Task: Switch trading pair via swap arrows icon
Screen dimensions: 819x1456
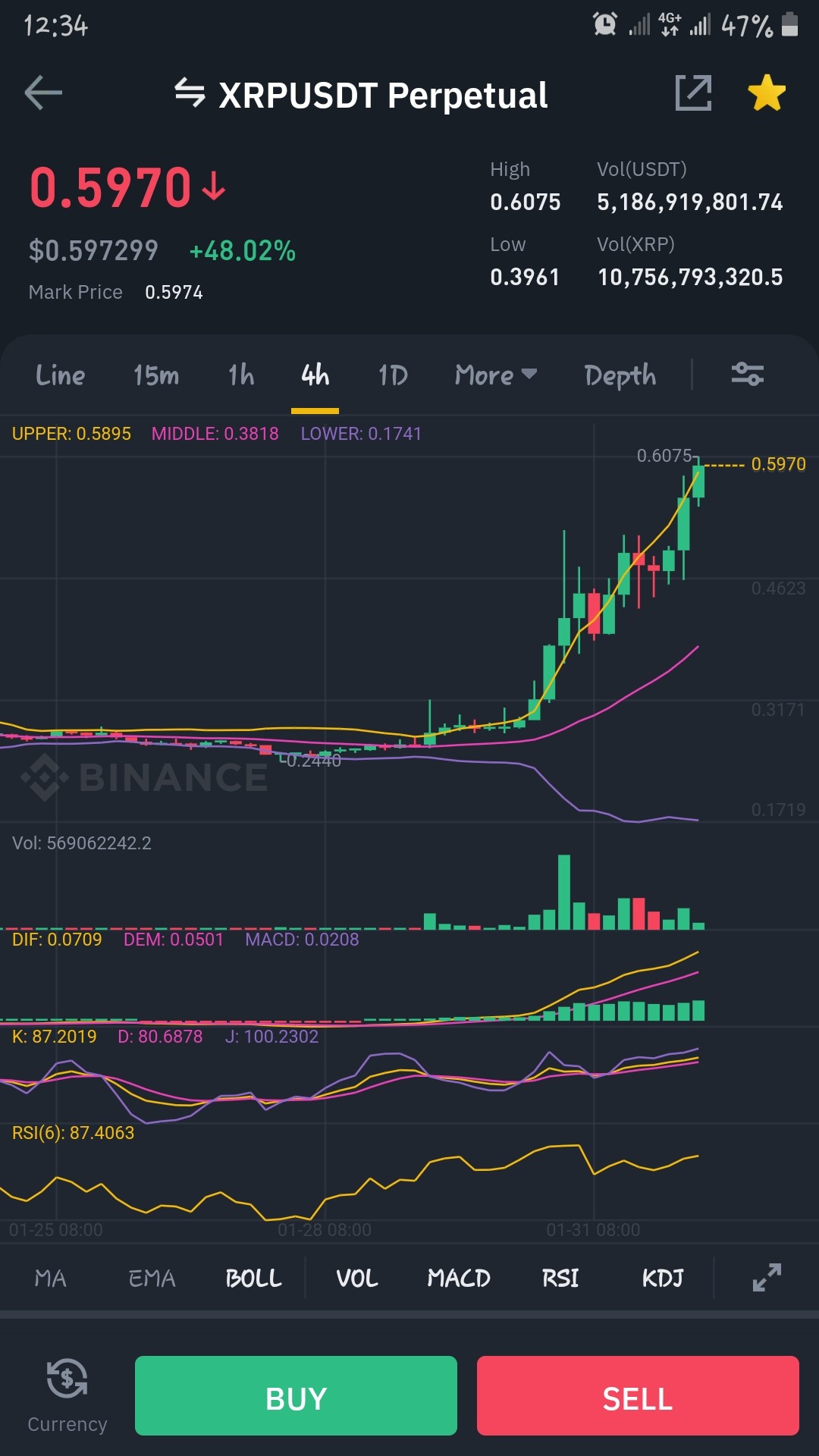Action: (190, 93)
